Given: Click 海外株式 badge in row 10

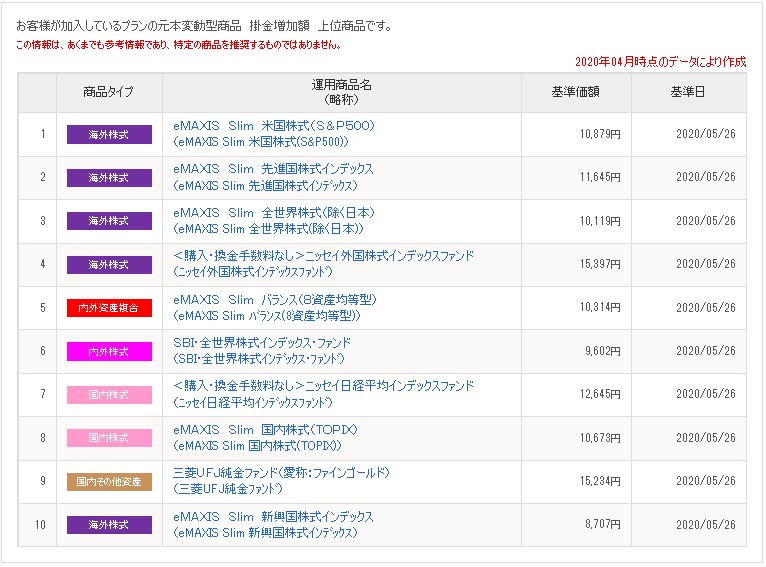Looking at the screenshot, I should (x=109, y=525).
